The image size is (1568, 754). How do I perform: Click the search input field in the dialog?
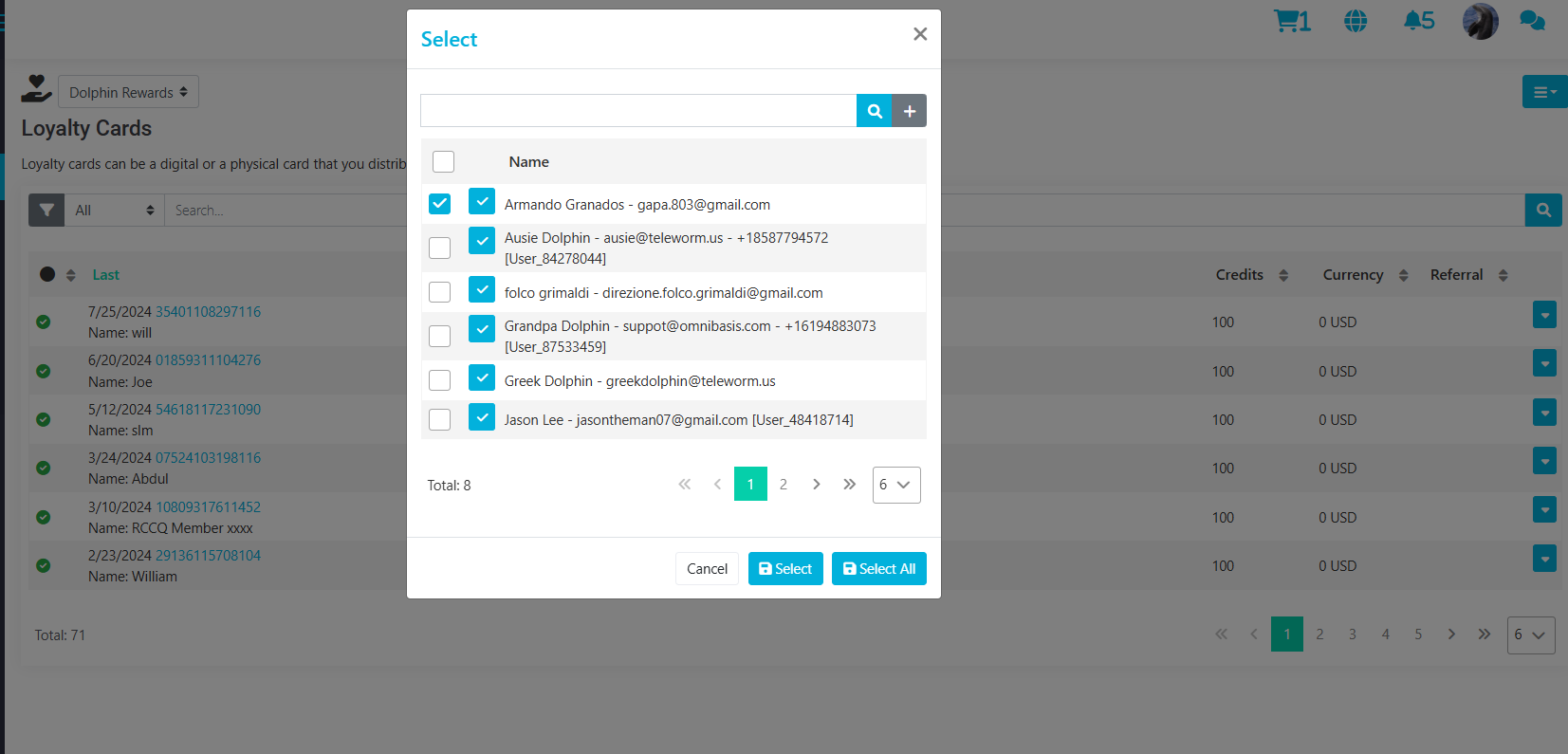click(638, 111)
